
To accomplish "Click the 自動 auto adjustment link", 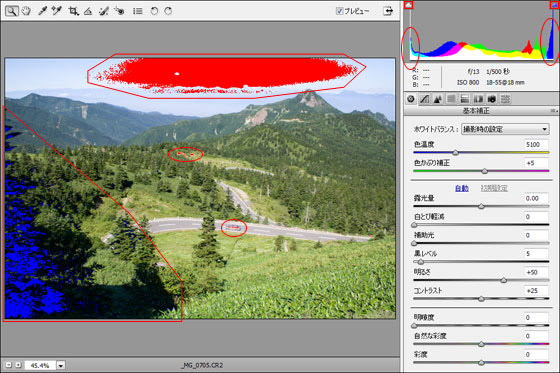I will click(462, 188).
